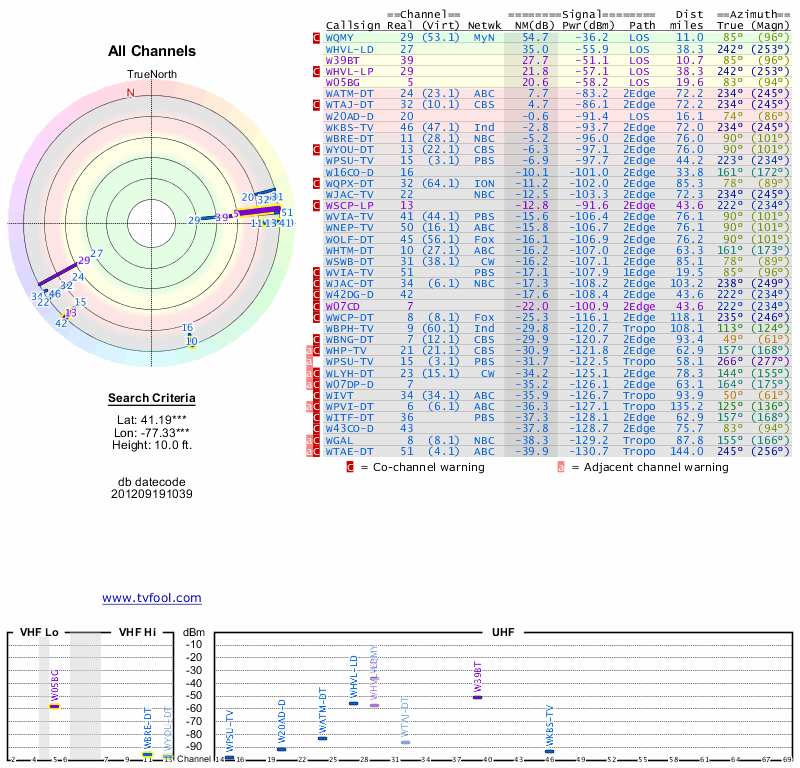Click the Callsign column header
This screenshot has height=768, width=800.
354,25
